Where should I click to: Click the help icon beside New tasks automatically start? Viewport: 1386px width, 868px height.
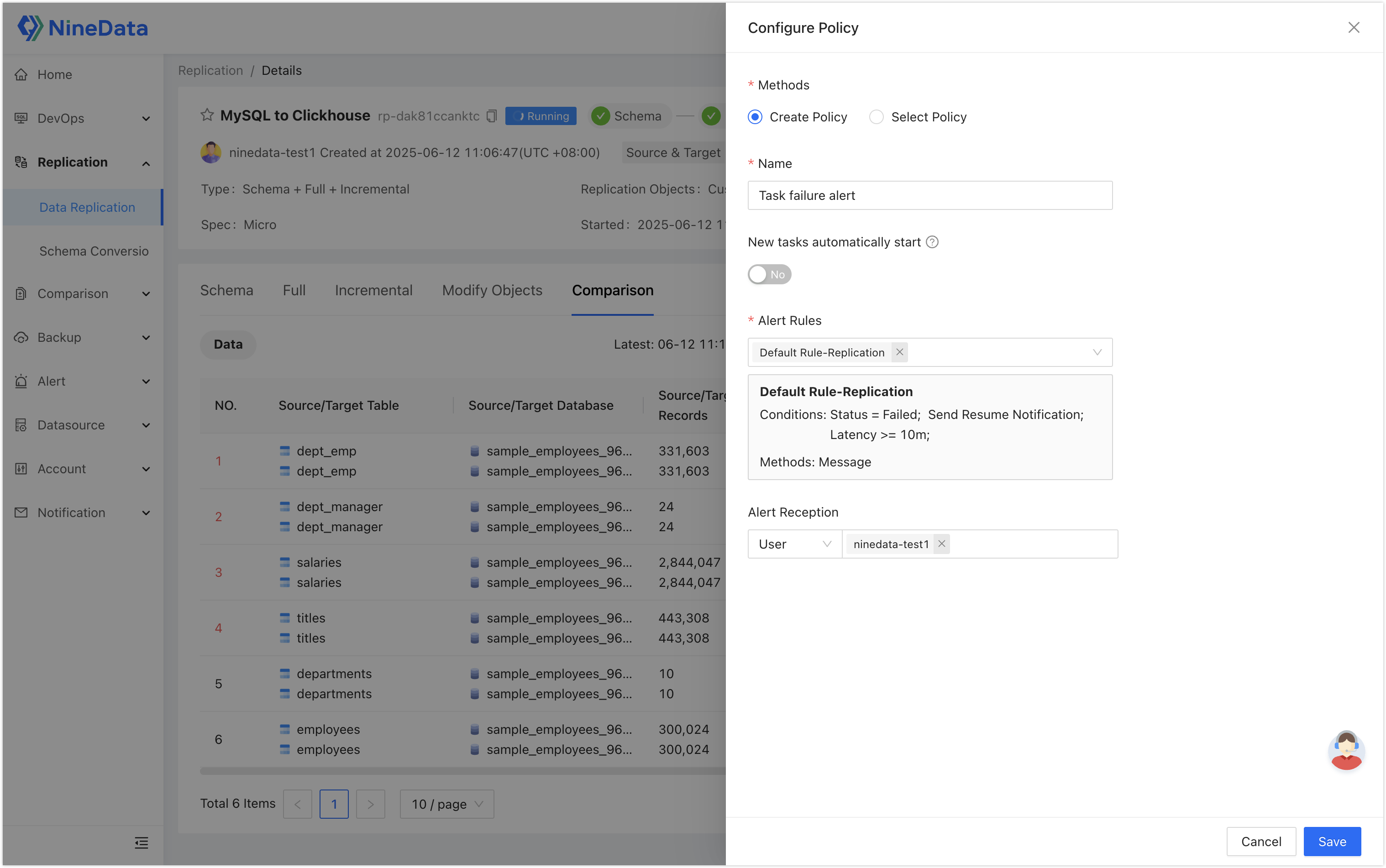tap(932, 242)
